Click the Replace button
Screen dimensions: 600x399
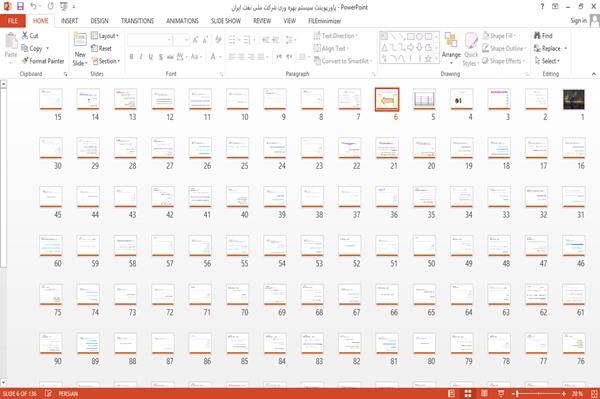tap(547, 48)
